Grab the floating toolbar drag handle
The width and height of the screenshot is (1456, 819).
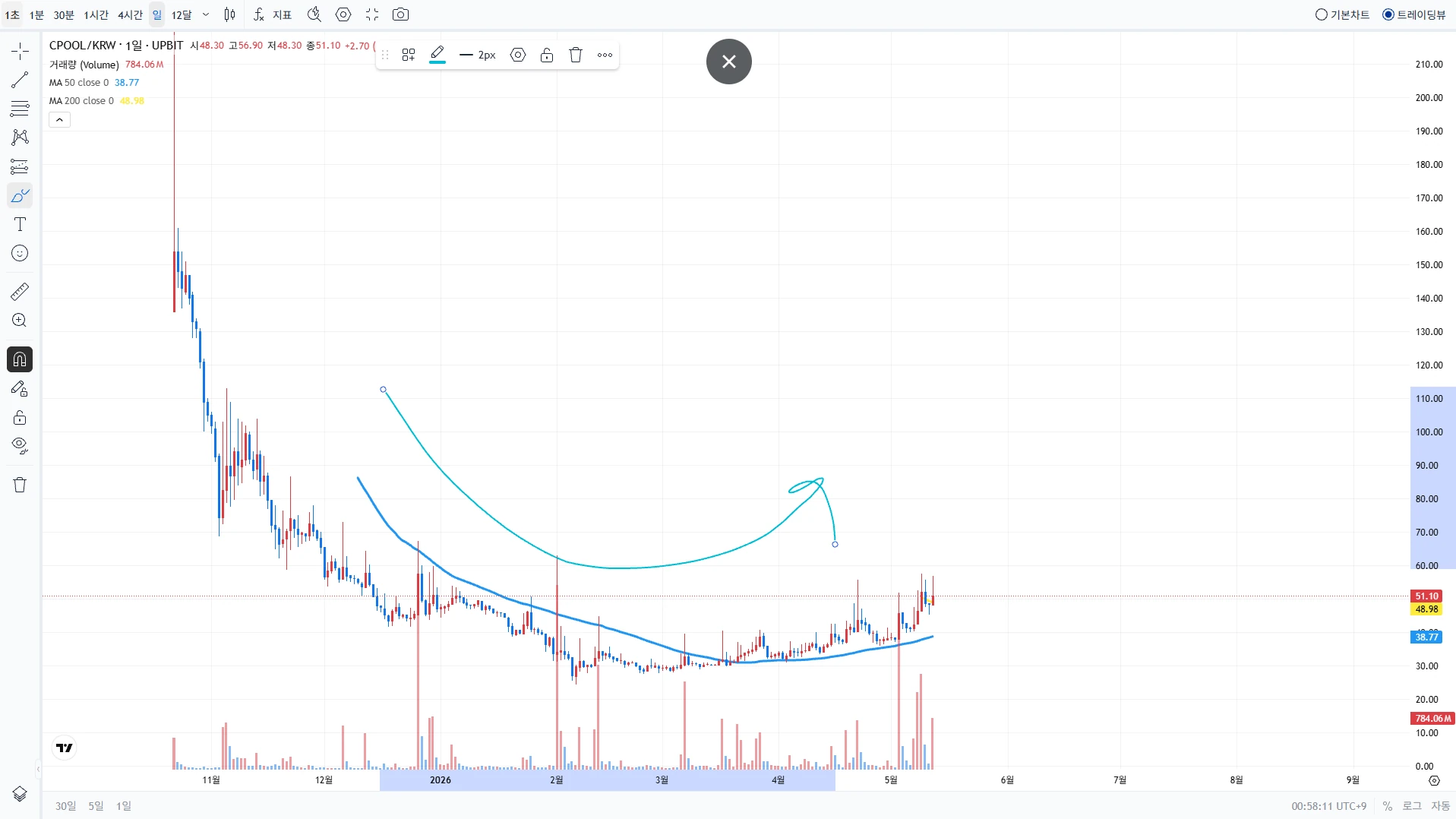[x=385, y=55]
